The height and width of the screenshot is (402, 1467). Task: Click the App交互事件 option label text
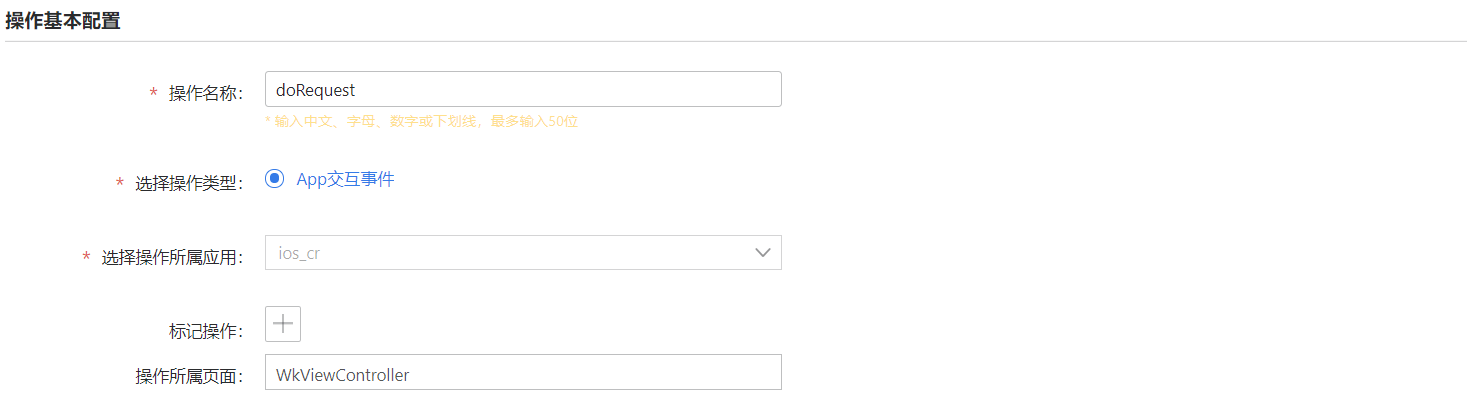(x=345, y=180)
